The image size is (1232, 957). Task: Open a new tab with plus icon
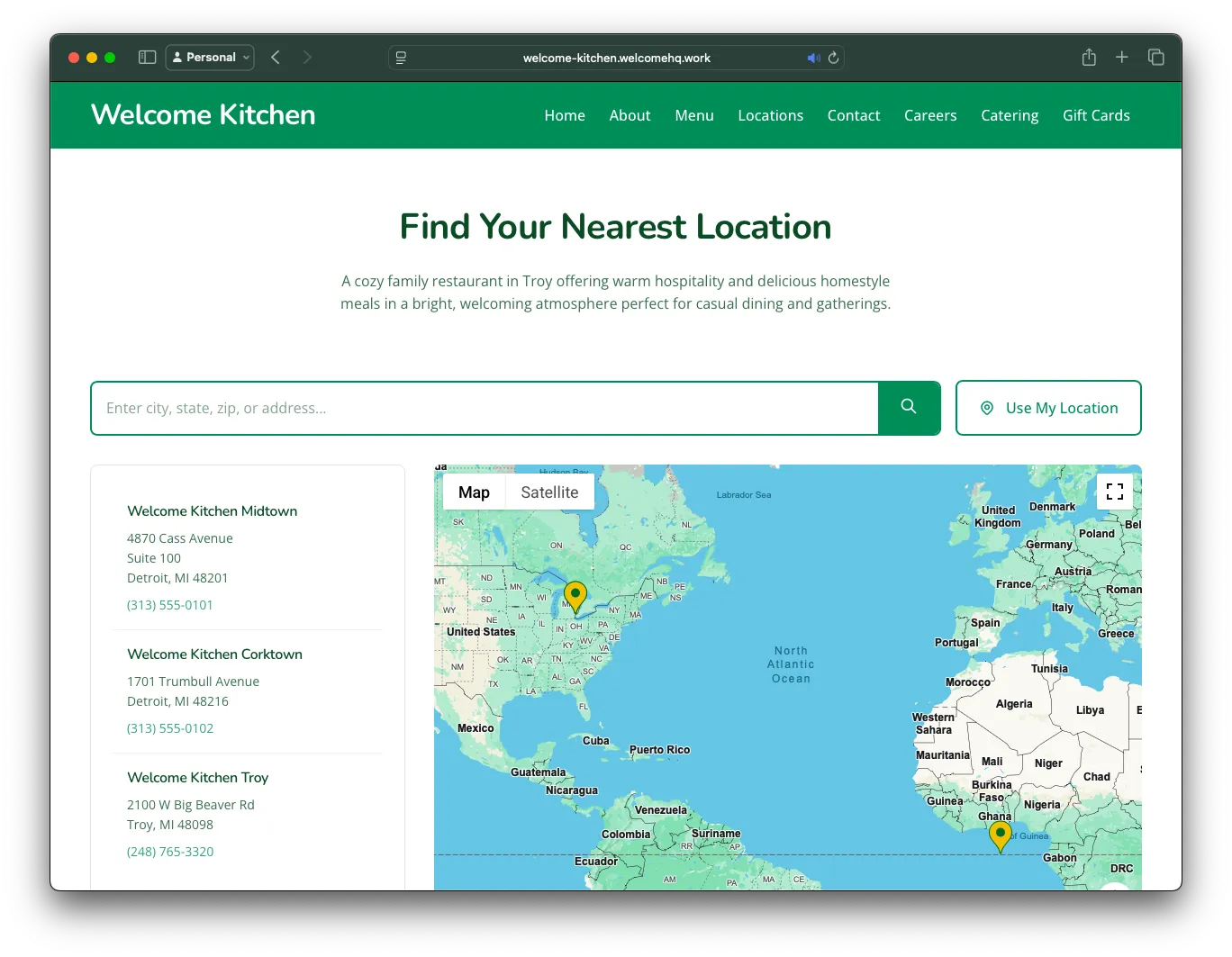coord(1122,58)
